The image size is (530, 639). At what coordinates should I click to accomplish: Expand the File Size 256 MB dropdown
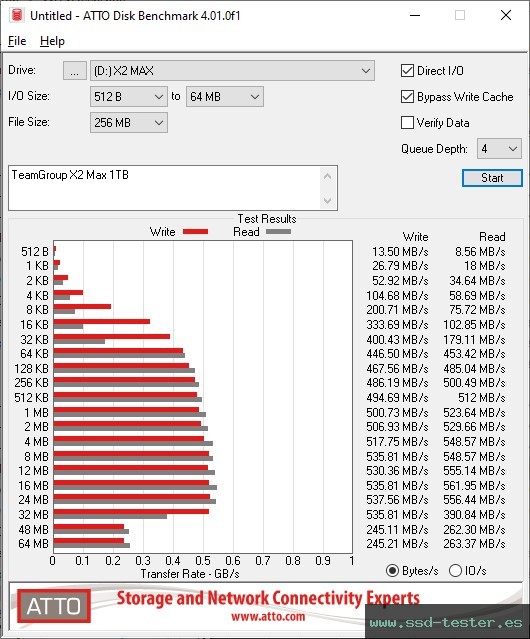(129, 123)
